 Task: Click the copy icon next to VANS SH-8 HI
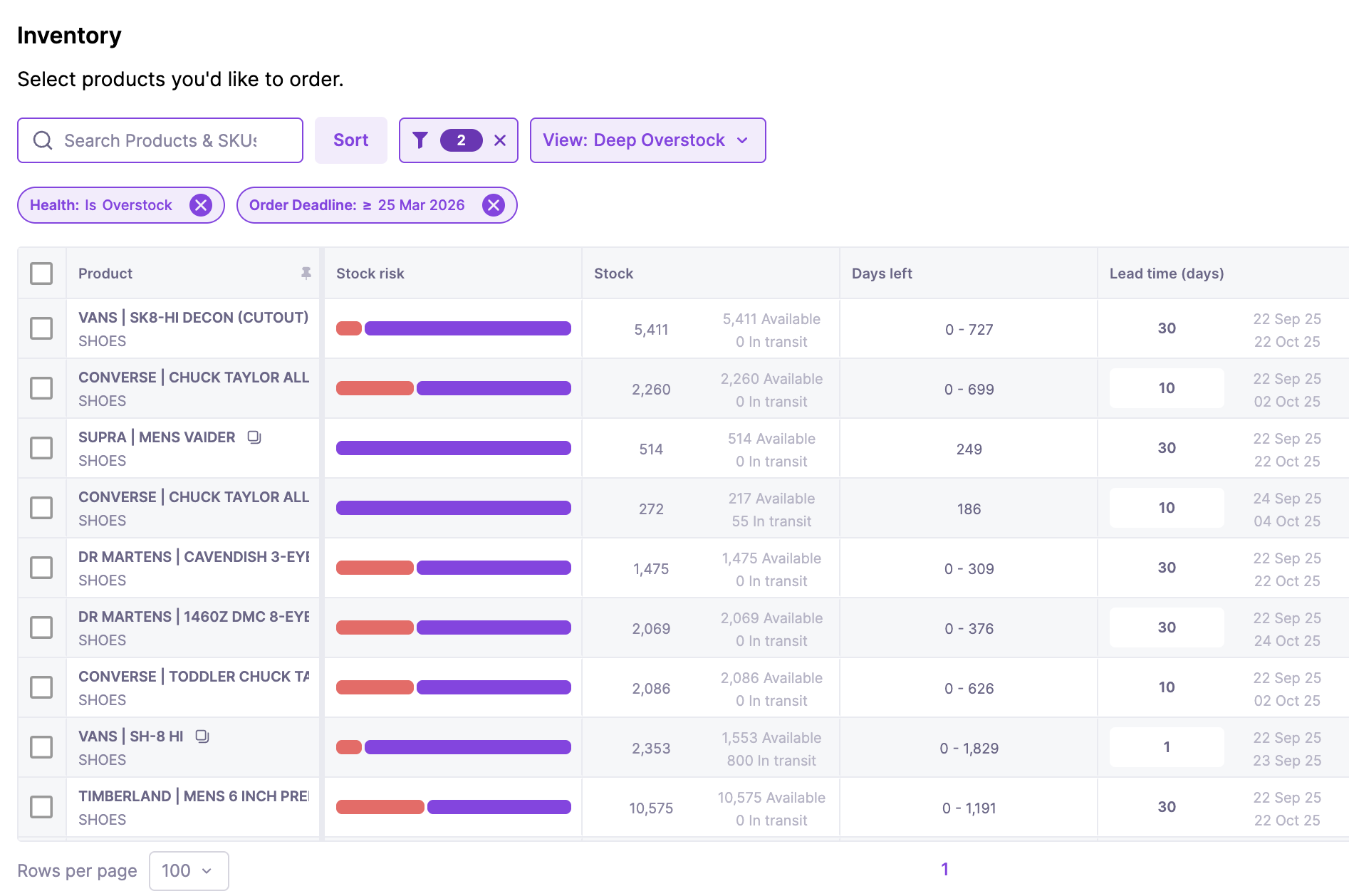pos(202,736)
